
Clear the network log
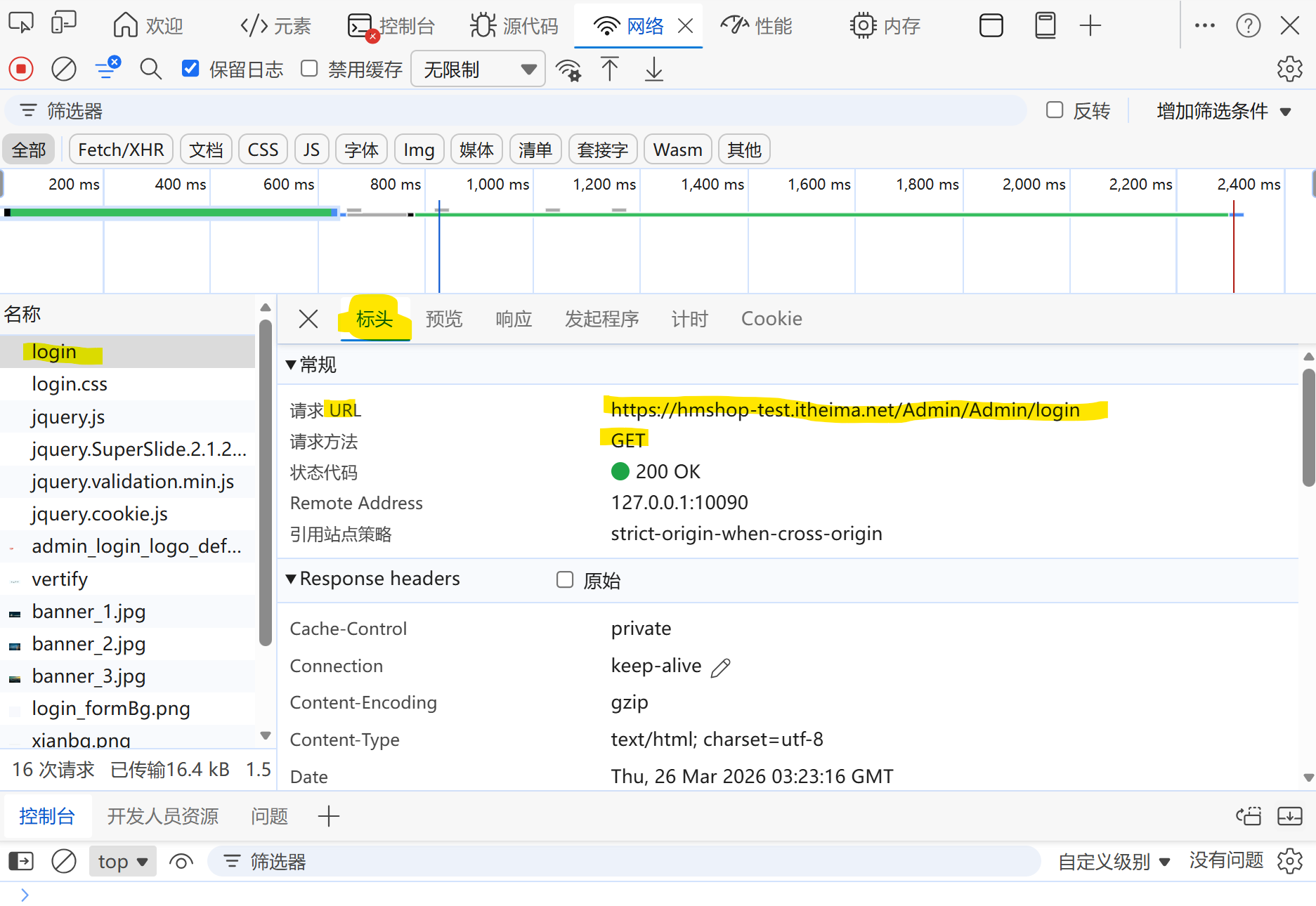(64, 69)
